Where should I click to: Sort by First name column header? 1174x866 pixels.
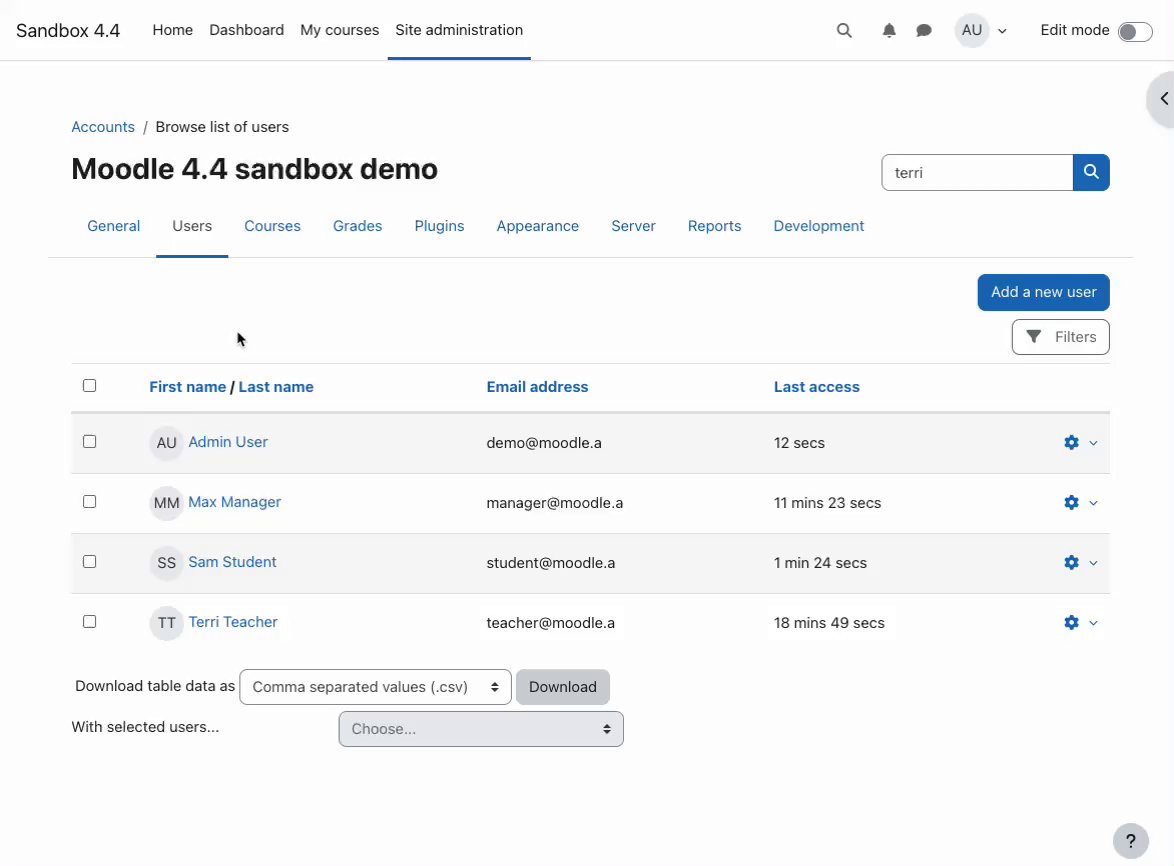tap(187, 387)
